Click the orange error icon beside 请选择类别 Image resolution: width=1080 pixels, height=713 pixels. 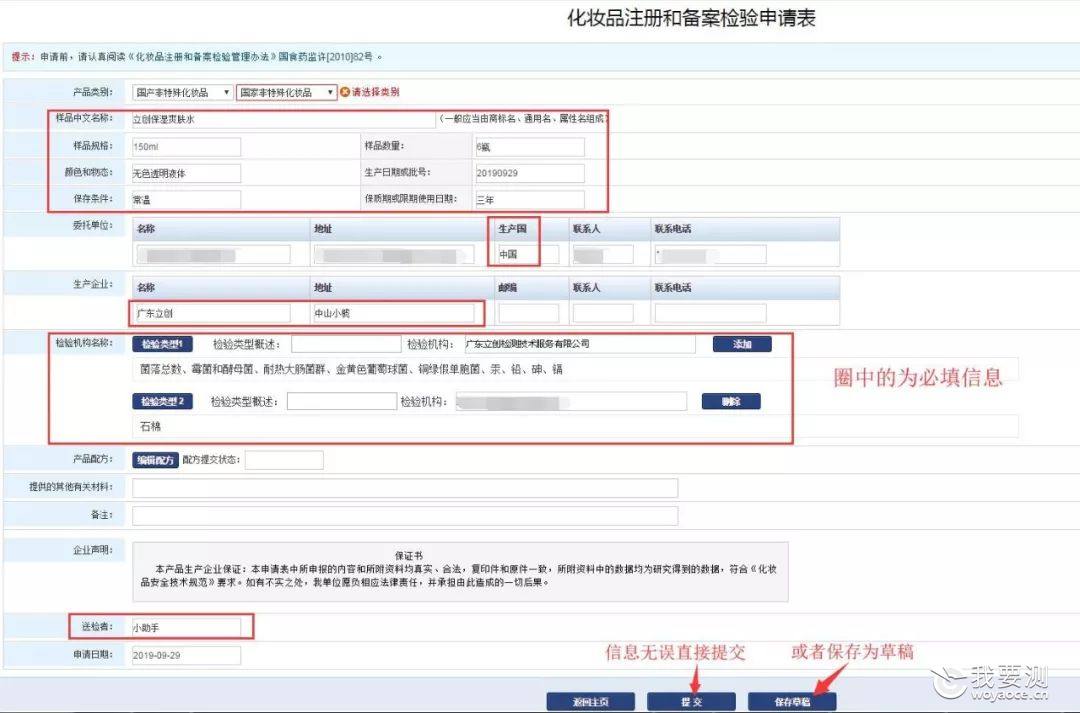coord(345,92)
